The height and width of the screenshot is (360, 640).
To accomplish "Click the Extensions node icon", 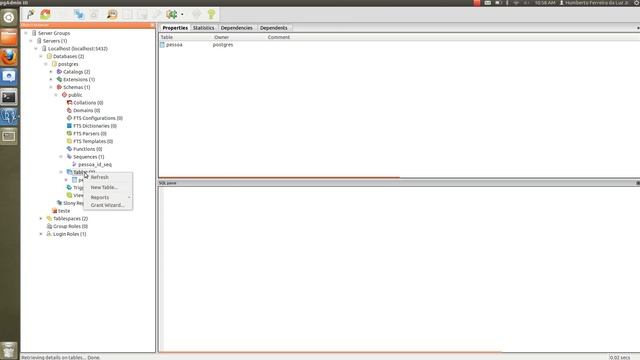I will click(59, 79).
